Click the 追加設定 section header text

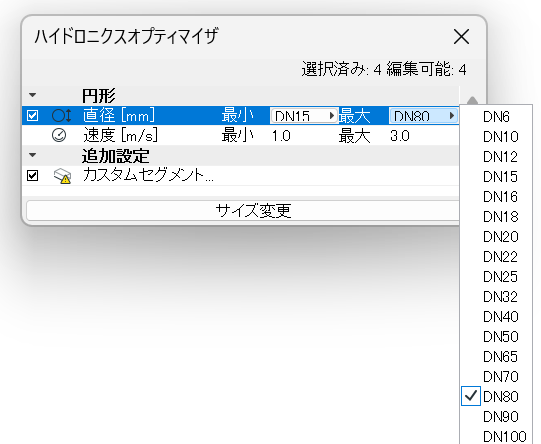click(x=116, y=156)
